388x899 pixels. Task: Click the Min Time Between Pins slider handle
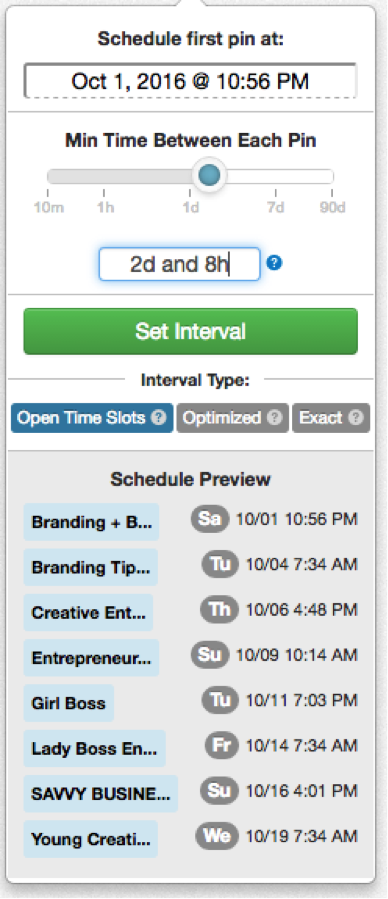209,175
